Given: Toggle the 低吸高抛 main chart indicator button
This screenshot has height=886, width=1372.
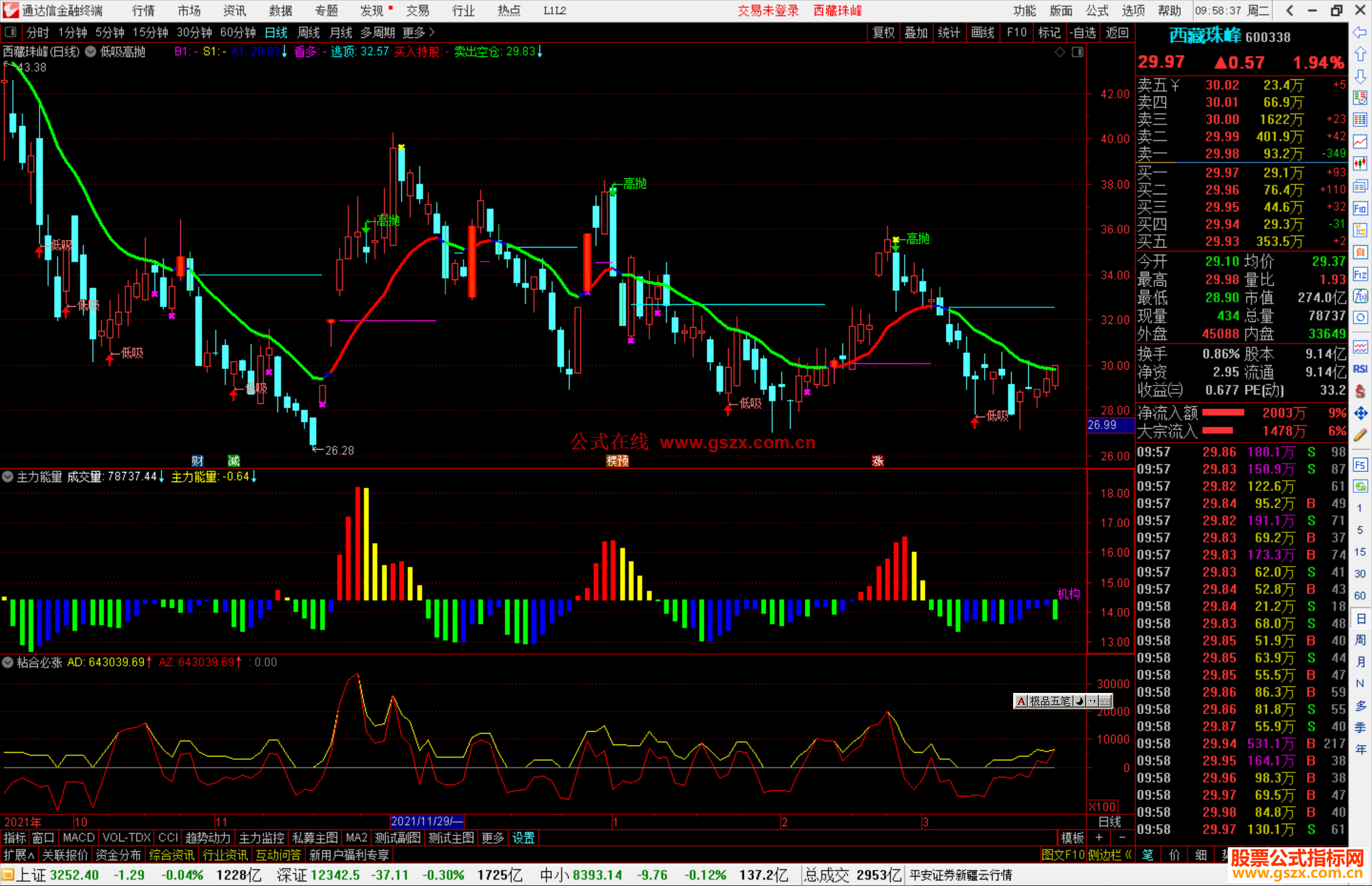Looking at the screenshot, I should (x=91, y=52).
